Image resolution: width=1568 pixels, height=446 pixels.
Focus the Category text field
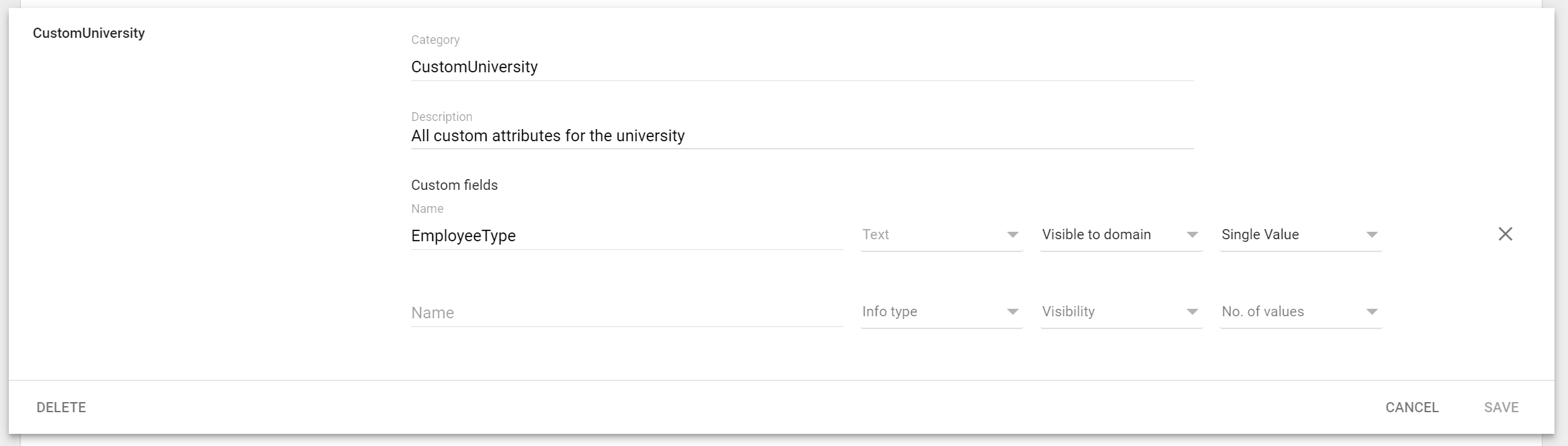click(x=802, y=67)
